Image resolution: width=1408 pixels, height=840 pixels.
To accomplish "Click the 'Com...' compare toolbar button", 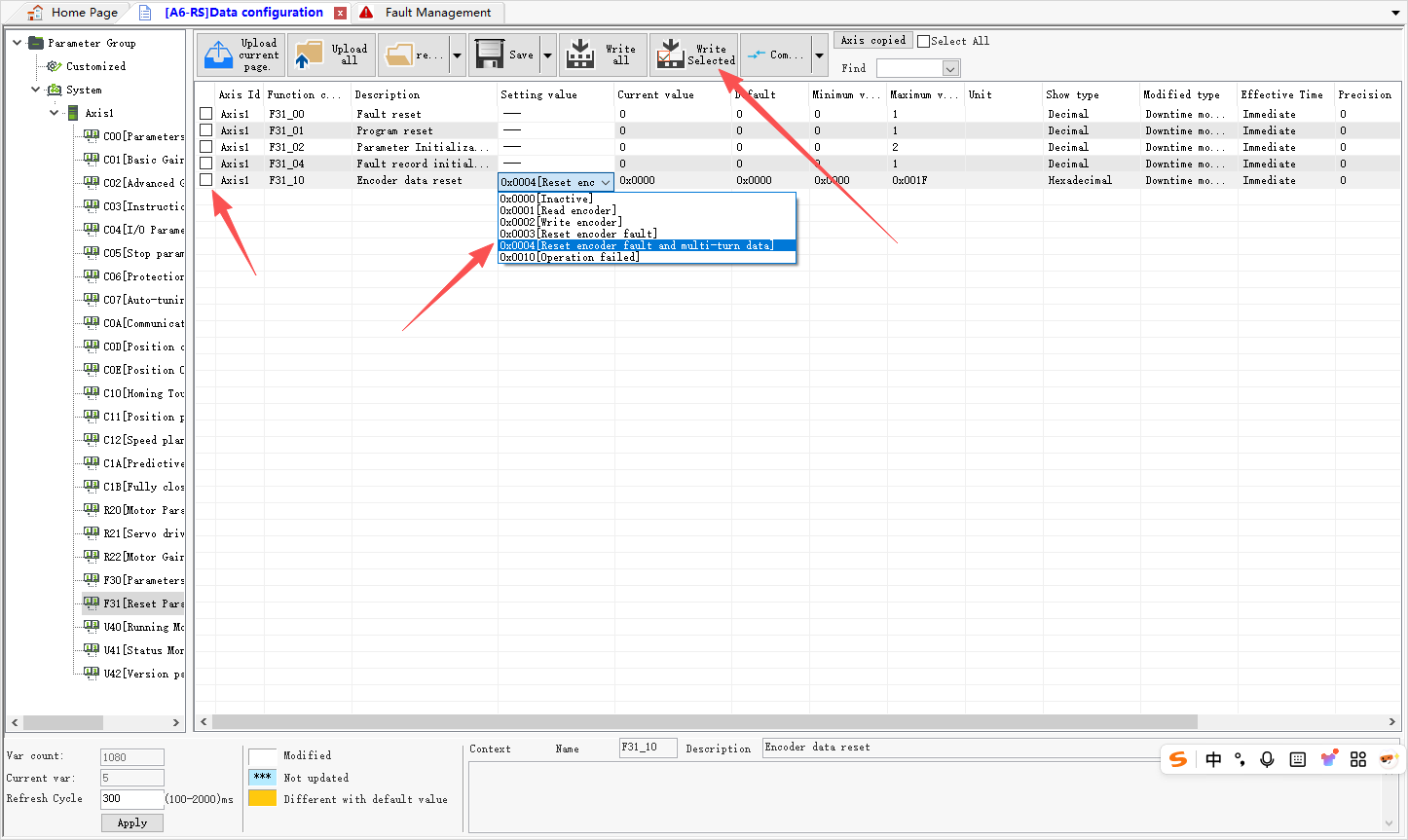I will pyautogui.click(x=775, y=55).
